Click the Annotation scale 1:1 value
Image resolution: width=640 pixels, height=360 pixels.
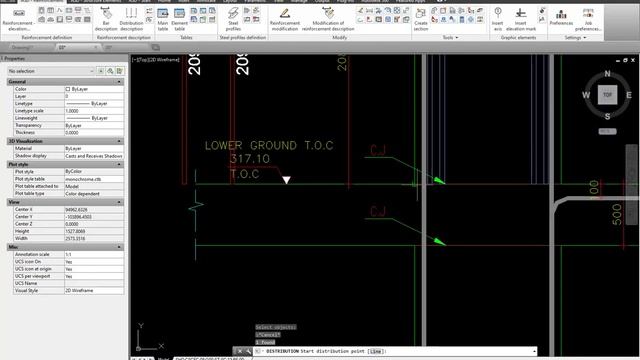click(x=94, y=254)
